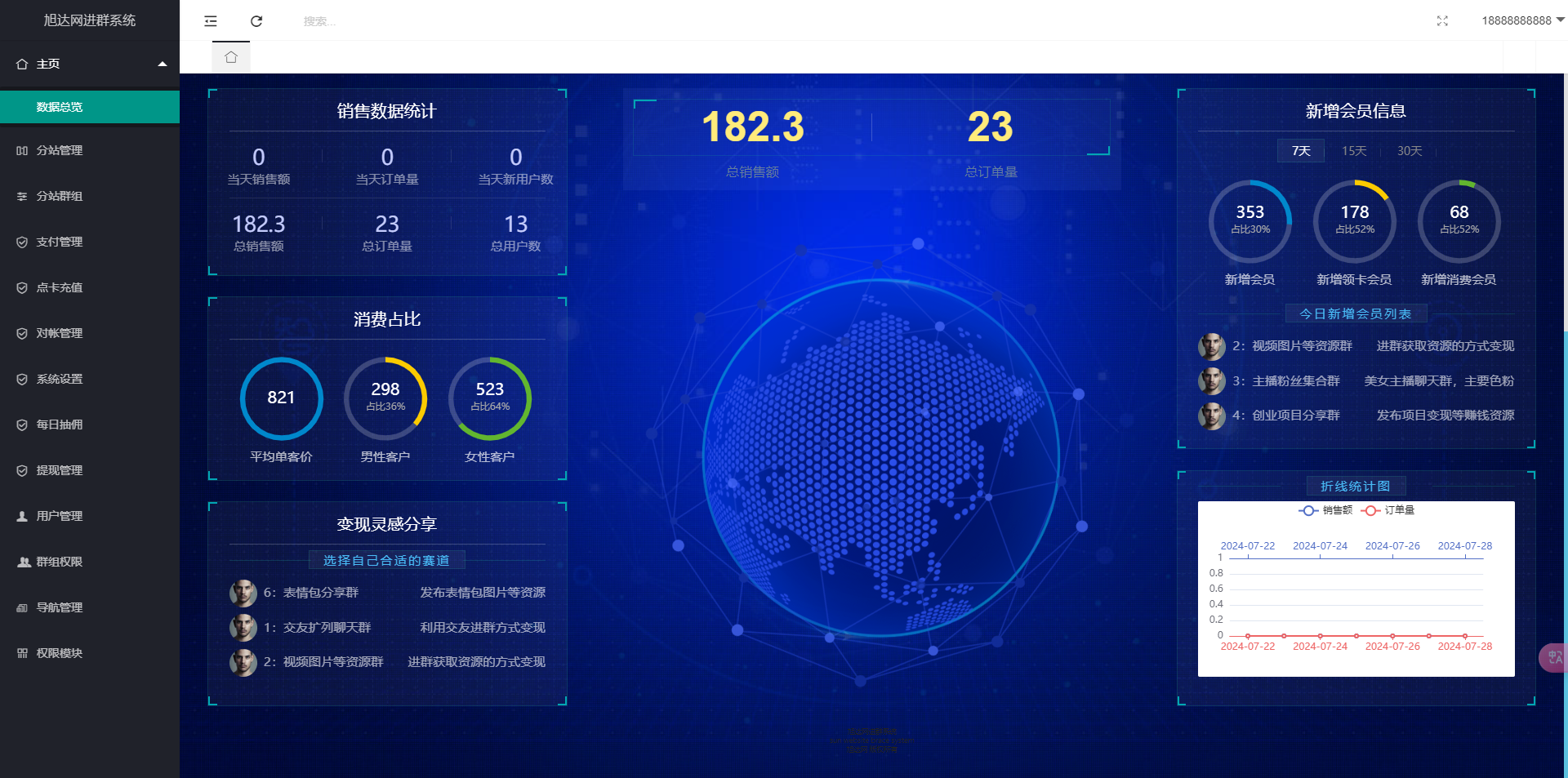
Task: Click avatar beside 主播粉丝集合群
Action: pos(1211,381)
